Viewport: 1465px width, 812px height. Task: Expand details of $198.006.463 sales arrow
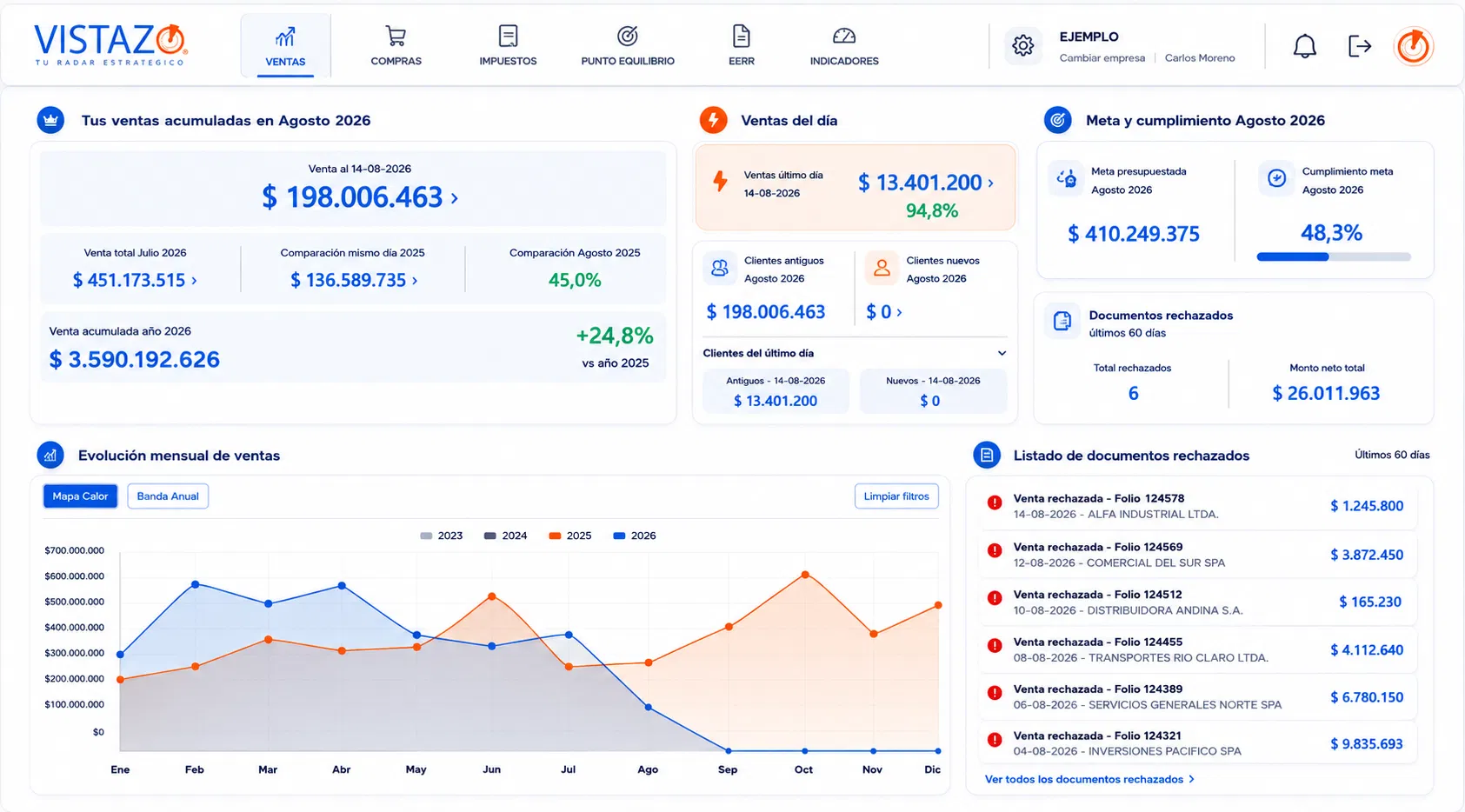(454, 198)
